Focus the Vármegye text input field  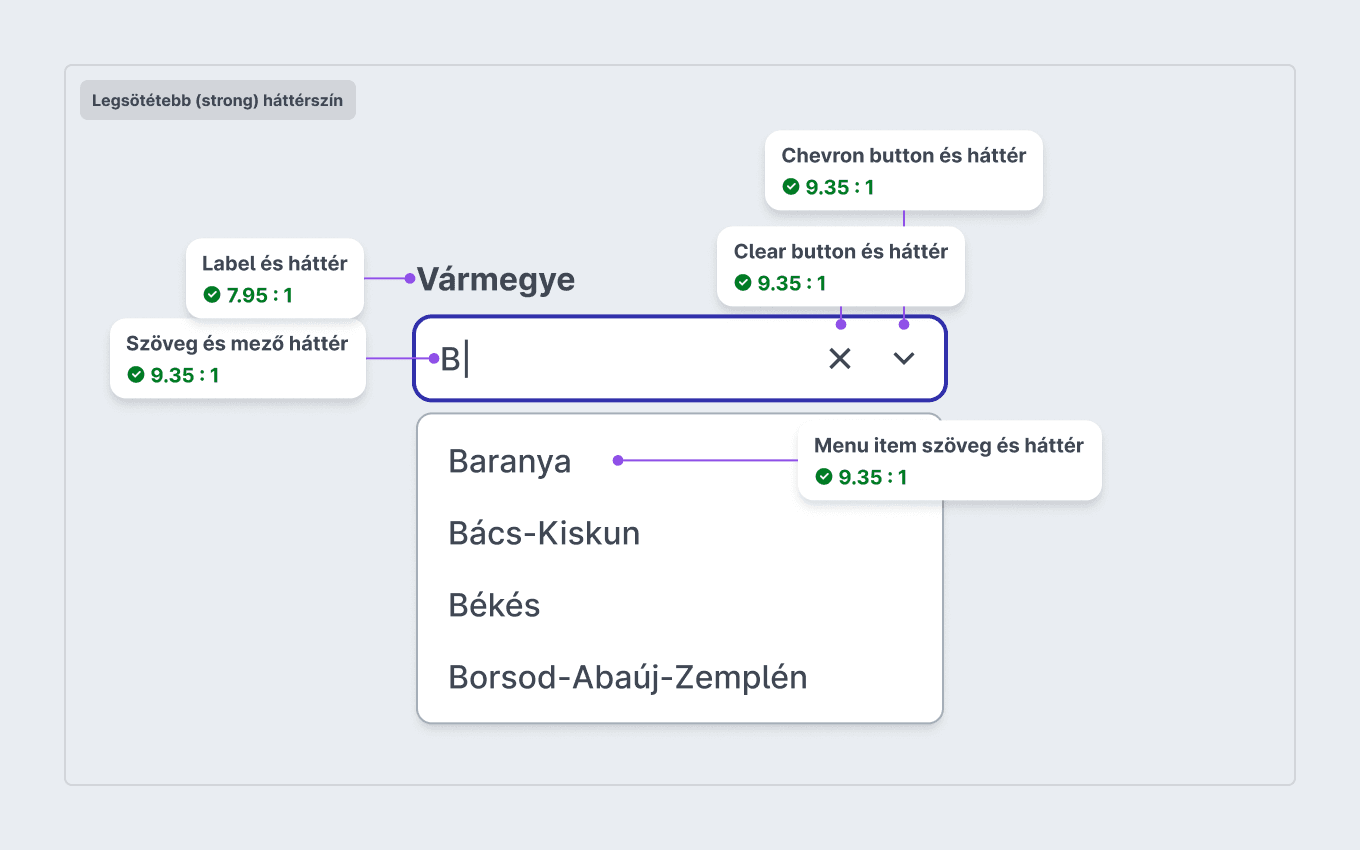pos(680,358)
